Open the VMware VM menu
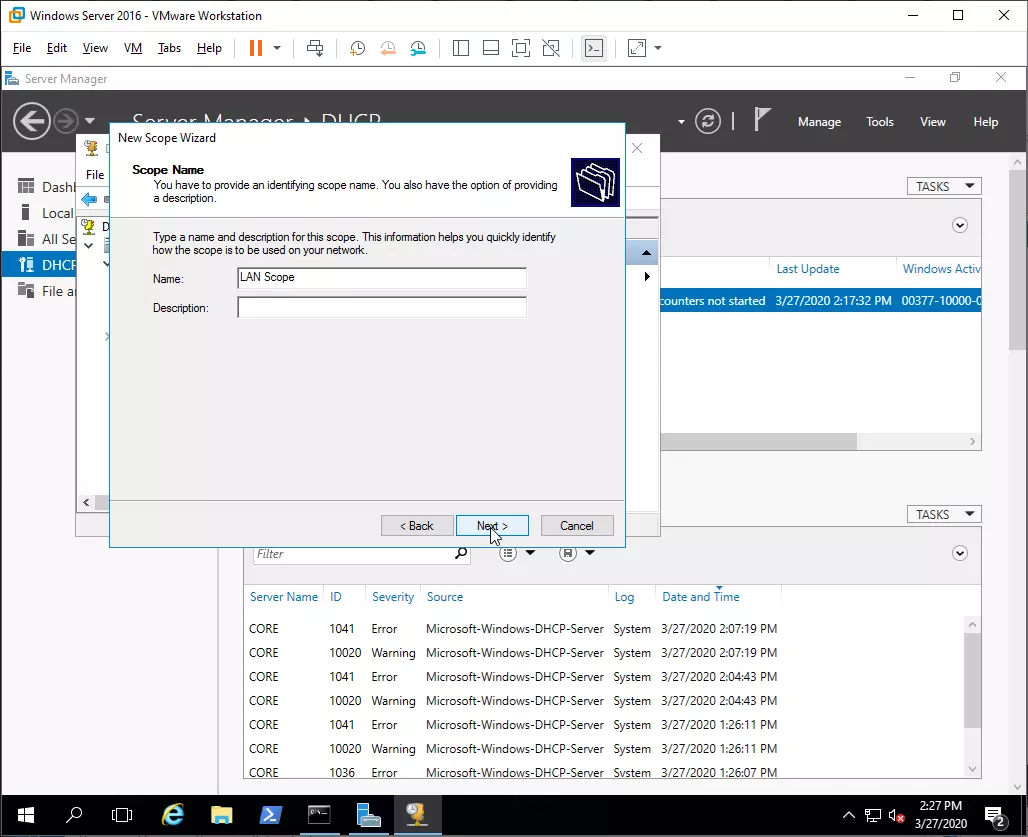 click(x=133, y=48)
